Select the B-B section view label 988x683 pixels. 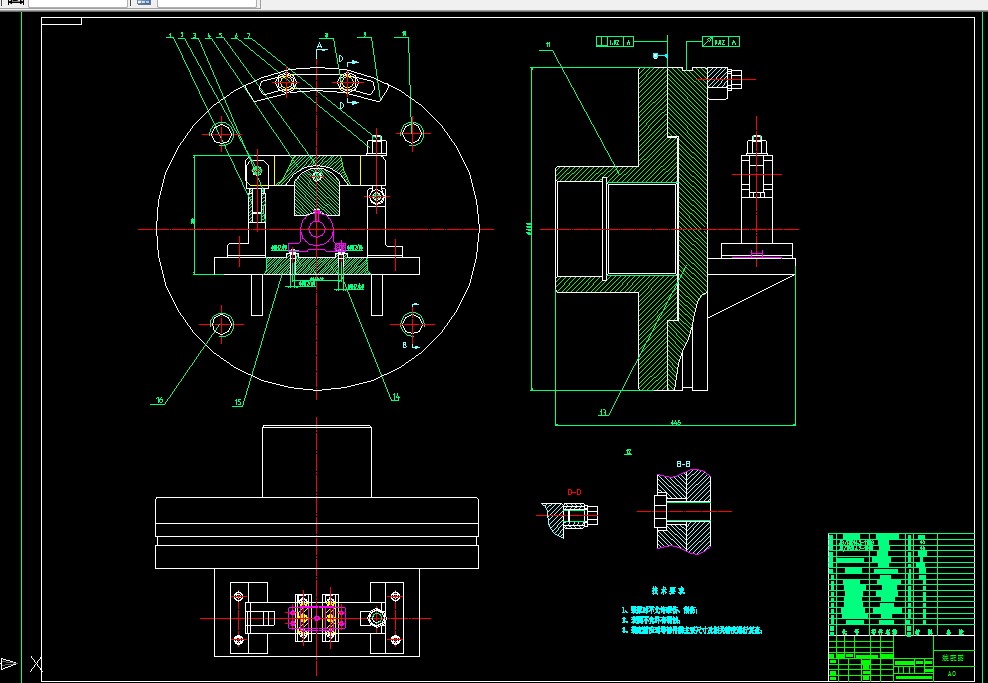coord(683,464)
